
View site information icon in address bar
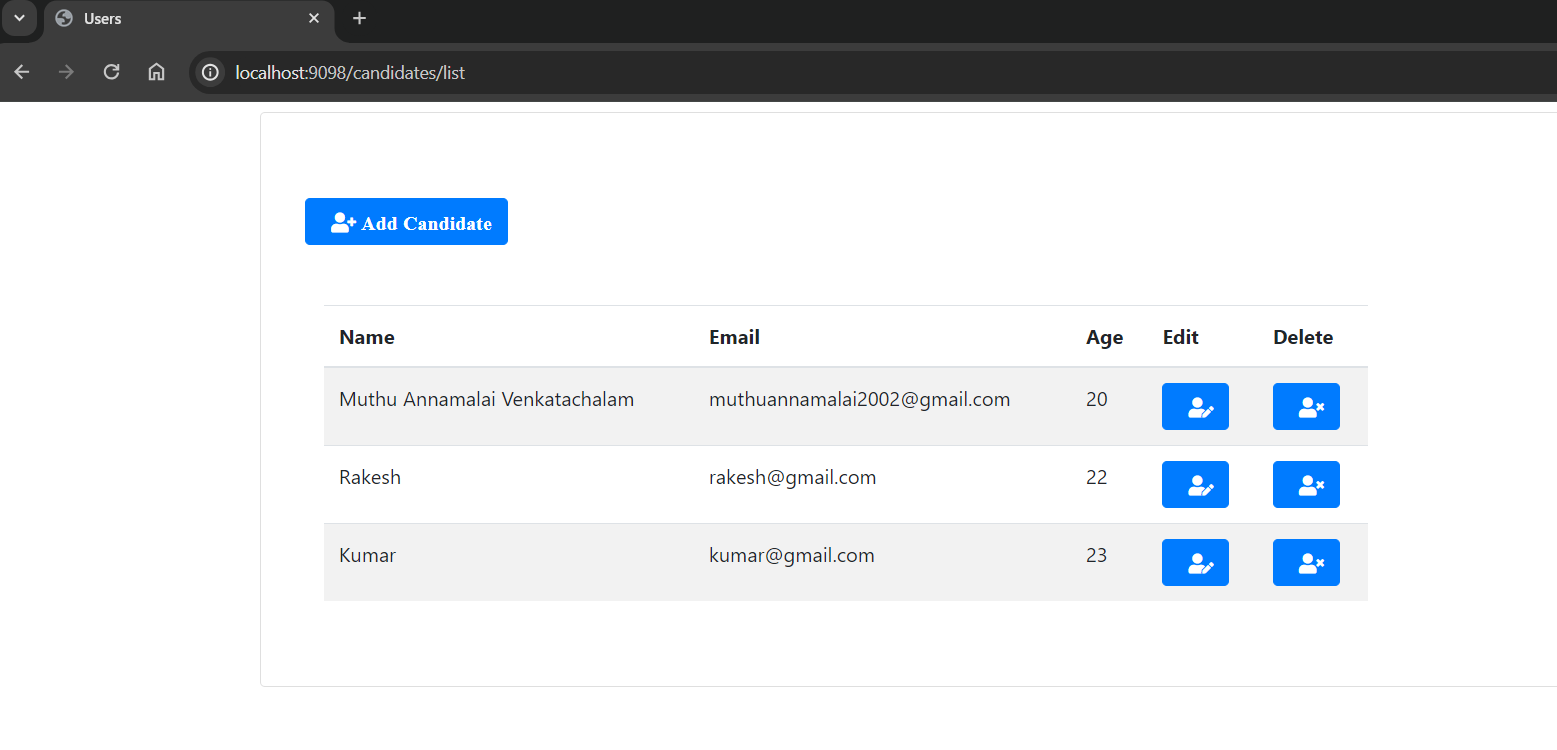(x=210, y=72)
